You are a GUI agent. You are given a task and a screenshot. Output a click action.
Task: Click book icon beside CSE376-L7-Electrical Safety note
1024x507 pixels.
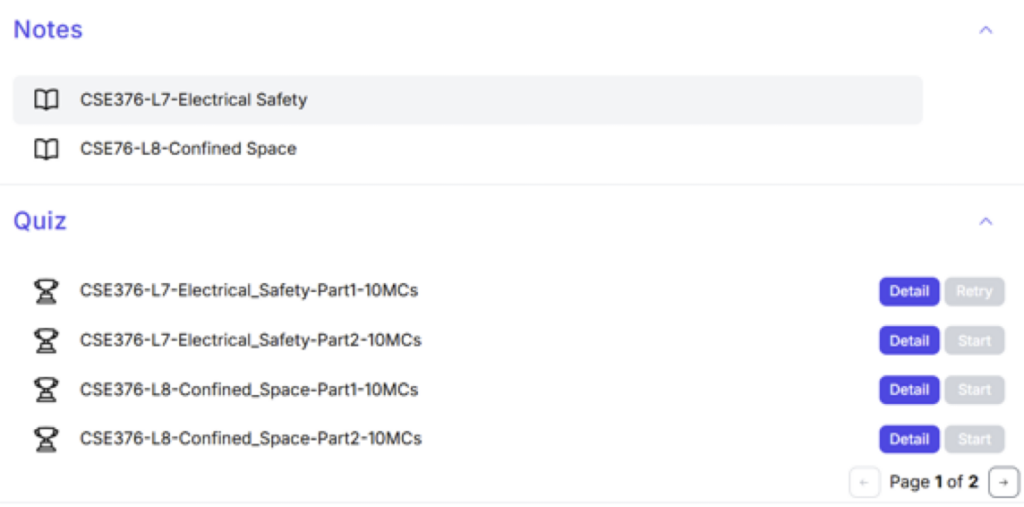(46, 100)
